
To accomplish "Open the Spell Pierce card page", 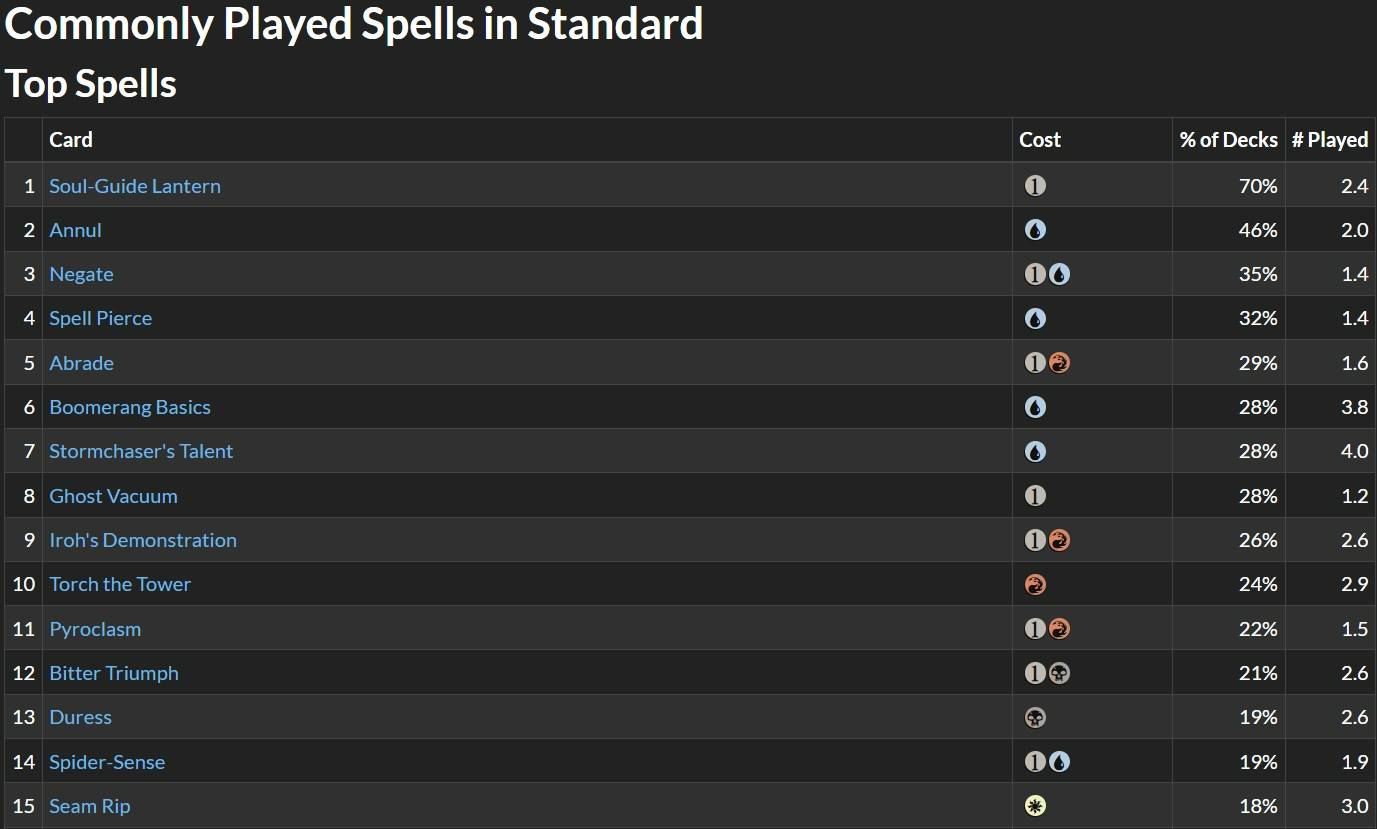I will (x=100, y=318).
